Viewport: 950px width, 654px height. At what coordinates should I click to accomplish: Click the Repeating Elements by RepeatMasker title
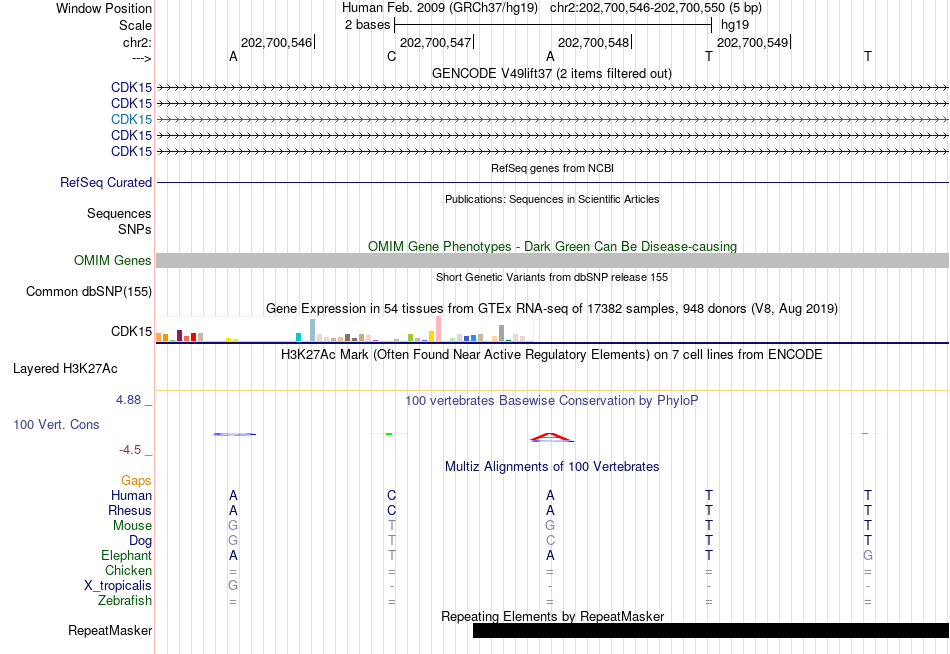click(552, 616)
